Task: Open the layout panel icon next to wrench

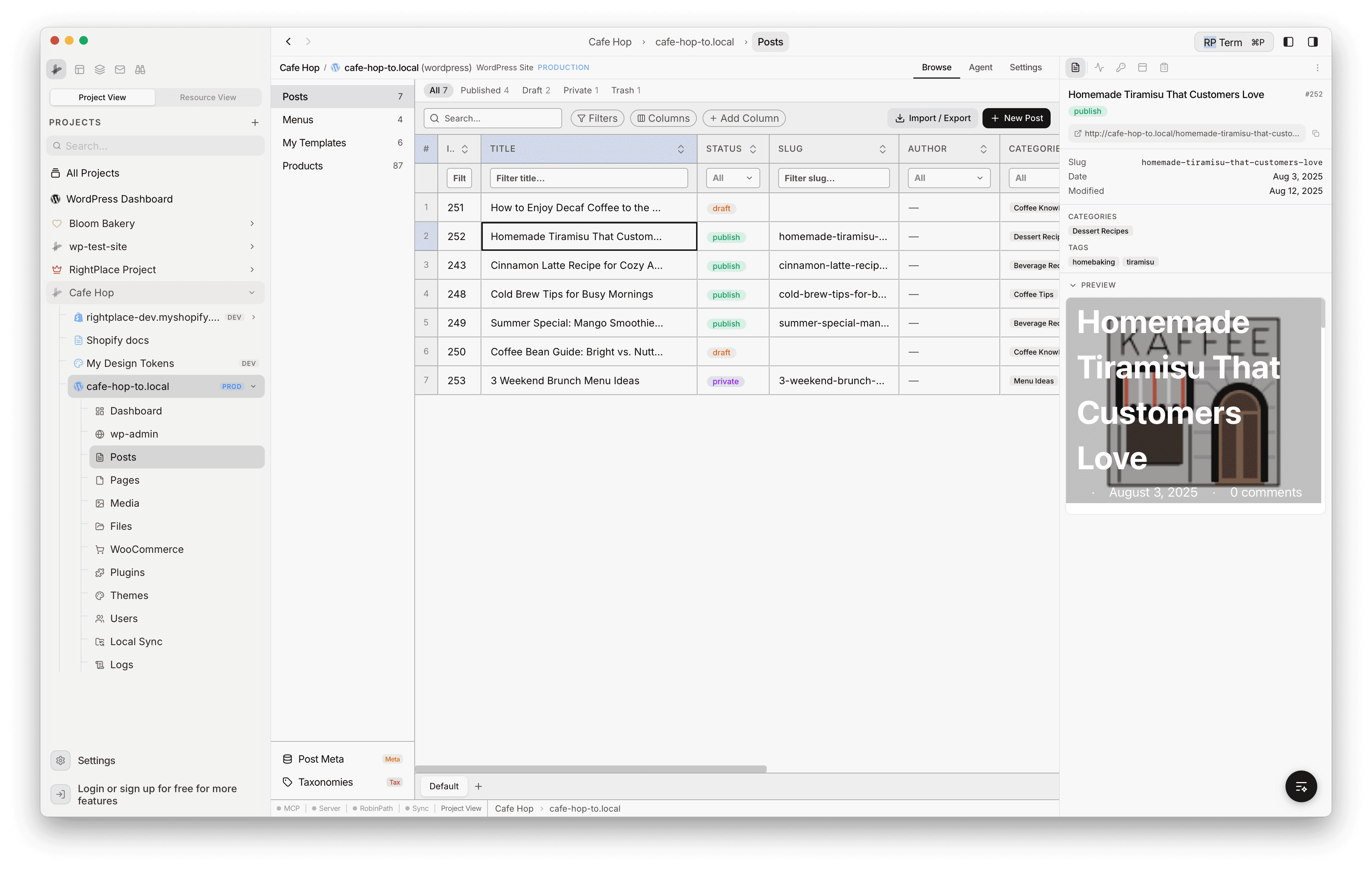Action: coord(80,69)
